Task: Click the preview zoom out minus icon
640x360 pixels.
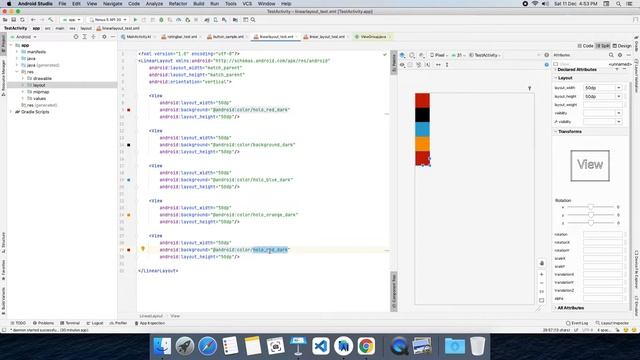Action: (542, 283)
